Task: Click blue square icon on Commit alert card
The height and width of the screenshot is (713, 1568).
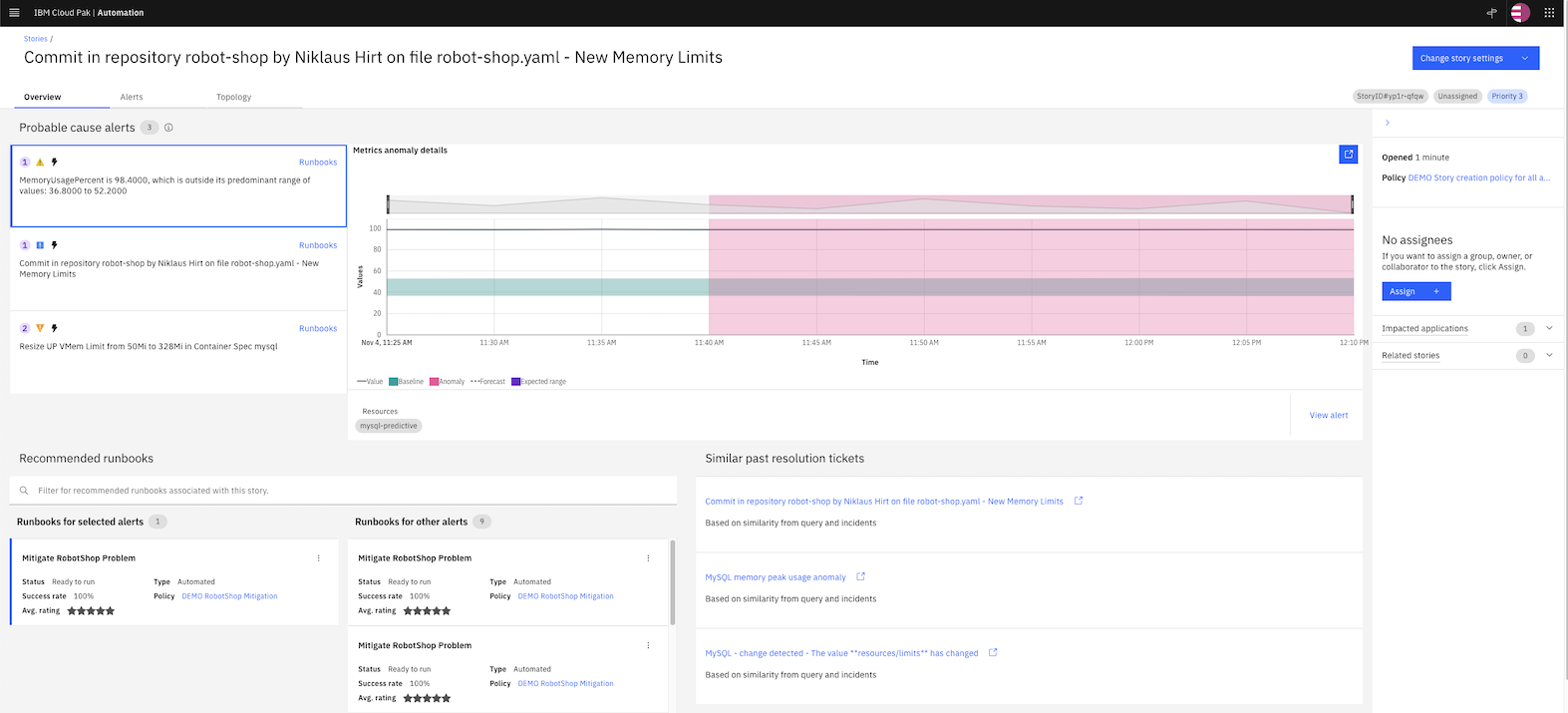Action: pyautogui.click(x=40, y=245)
